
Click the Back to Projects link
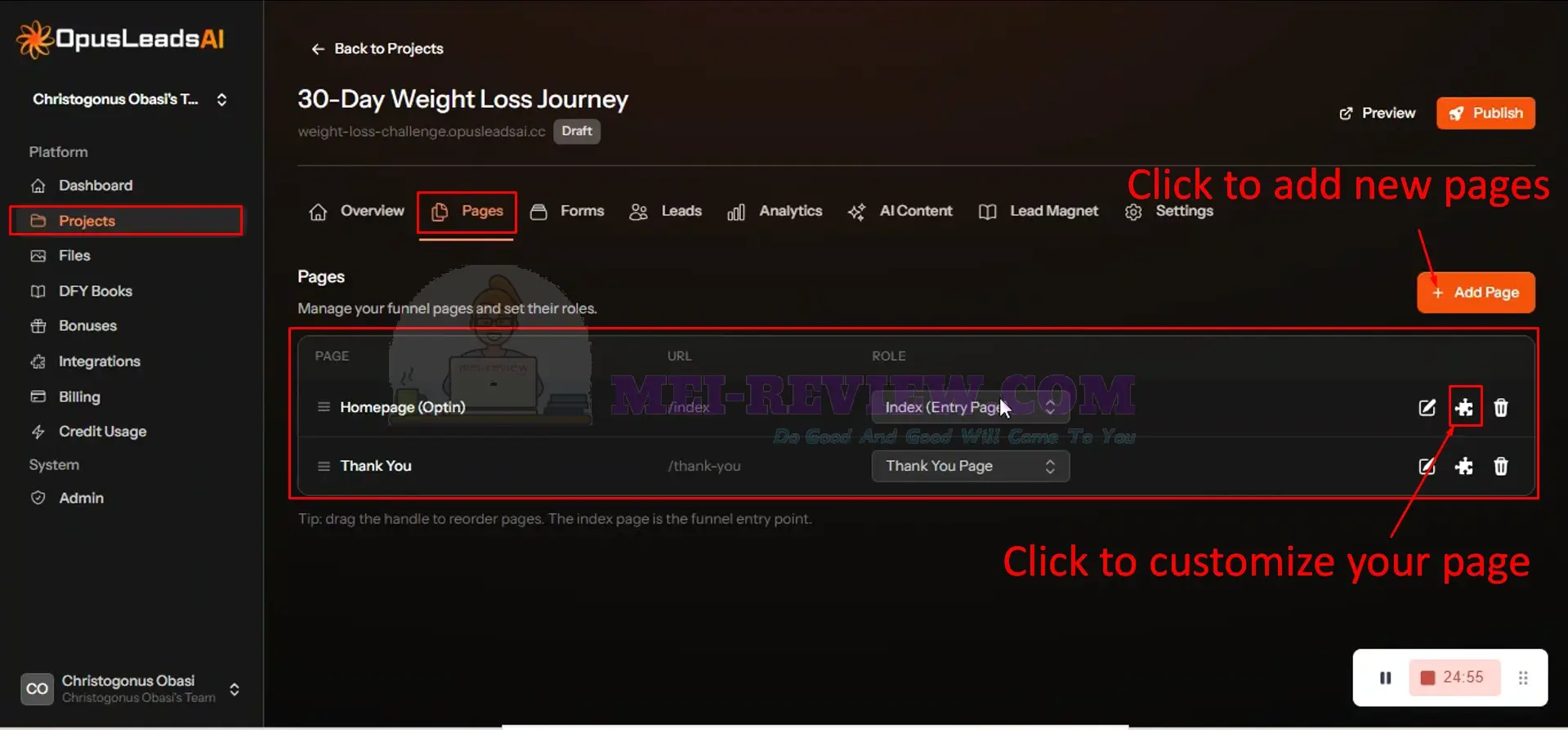(x=377, y=49)
